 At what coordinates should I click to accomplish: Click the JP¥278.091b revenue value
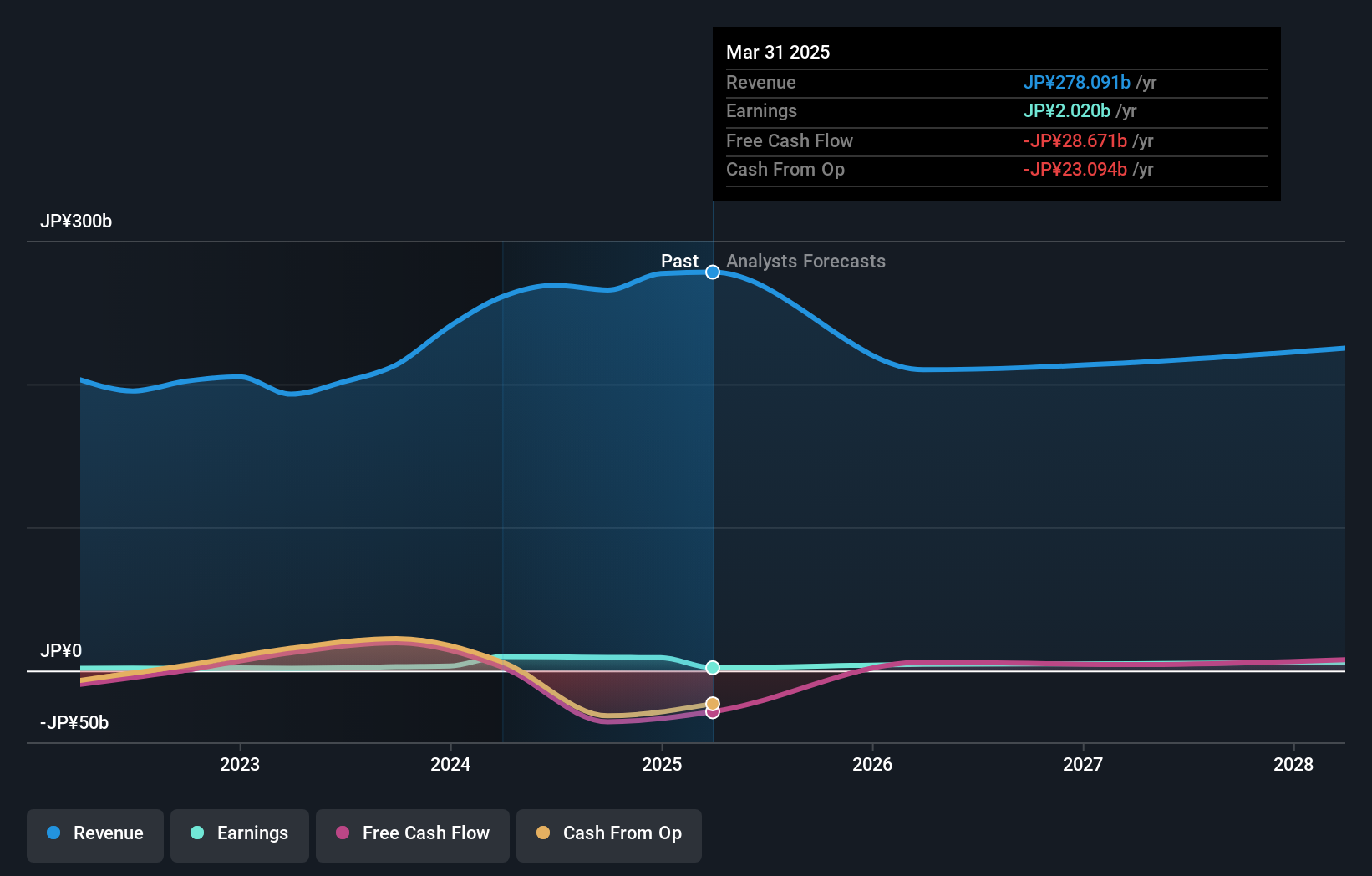[1077, 83]
